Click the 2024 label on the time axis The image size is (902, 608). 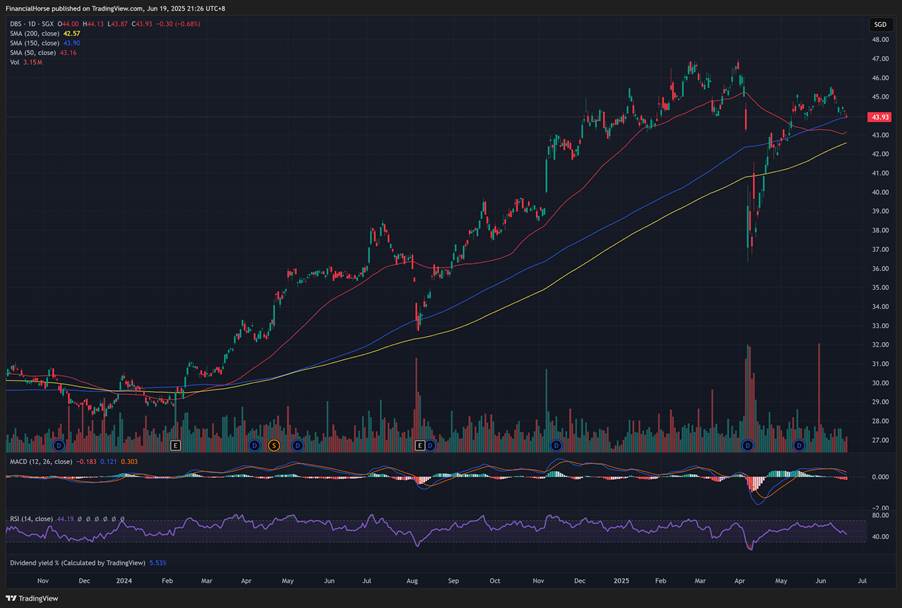click(x=124, y=581)
